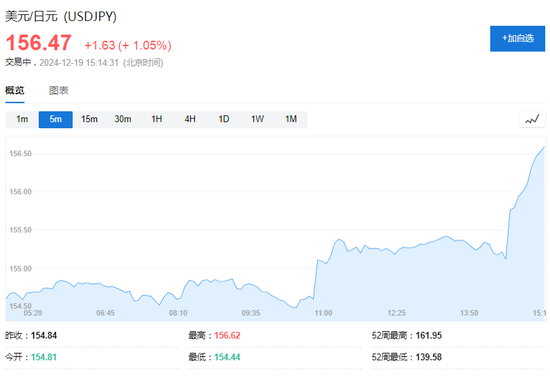Click the 156.47 current price
550x380 pixels.
pyautogui.click(x=39, y=43)
